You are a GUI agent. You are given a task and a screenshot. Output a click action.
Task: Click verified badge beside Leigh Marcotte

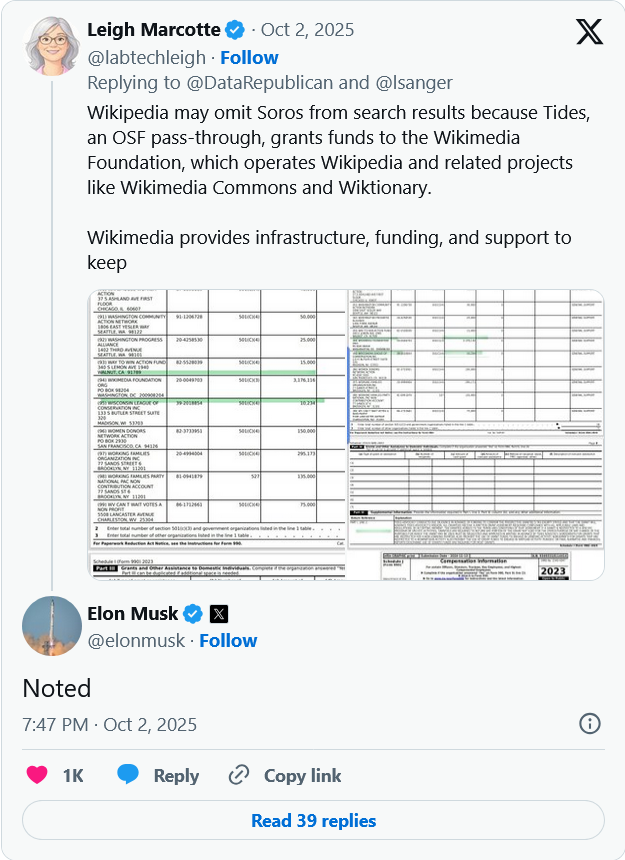[236, 30]
